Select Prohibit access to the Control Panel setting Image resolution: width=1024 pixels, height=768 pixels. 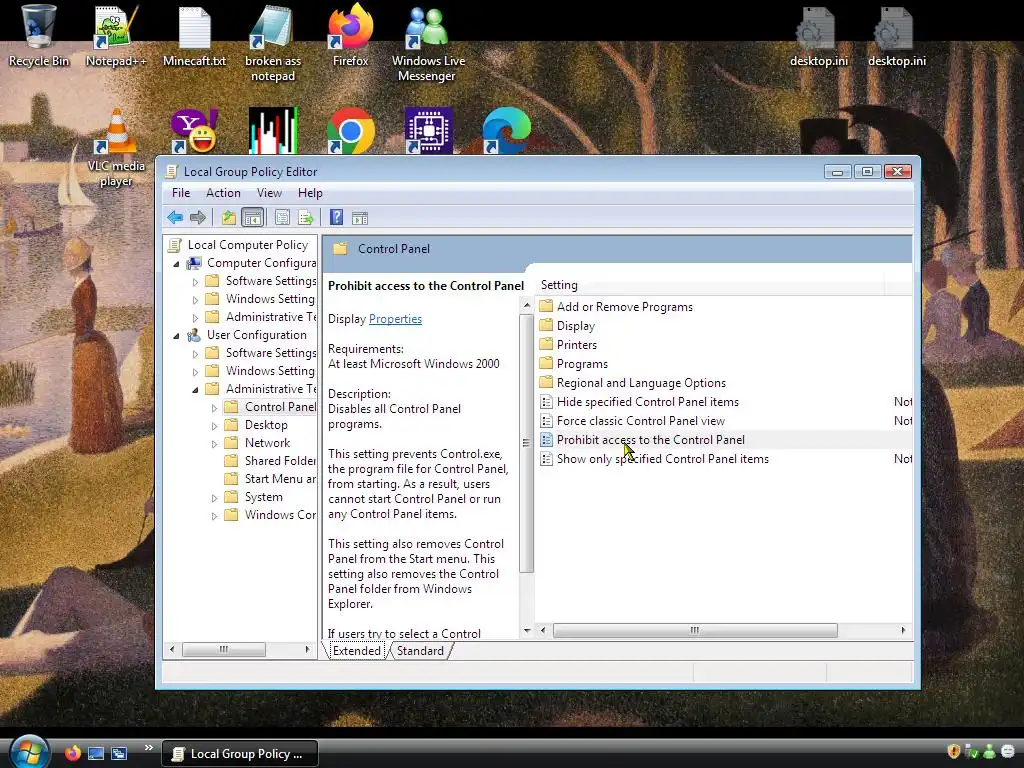650,440
